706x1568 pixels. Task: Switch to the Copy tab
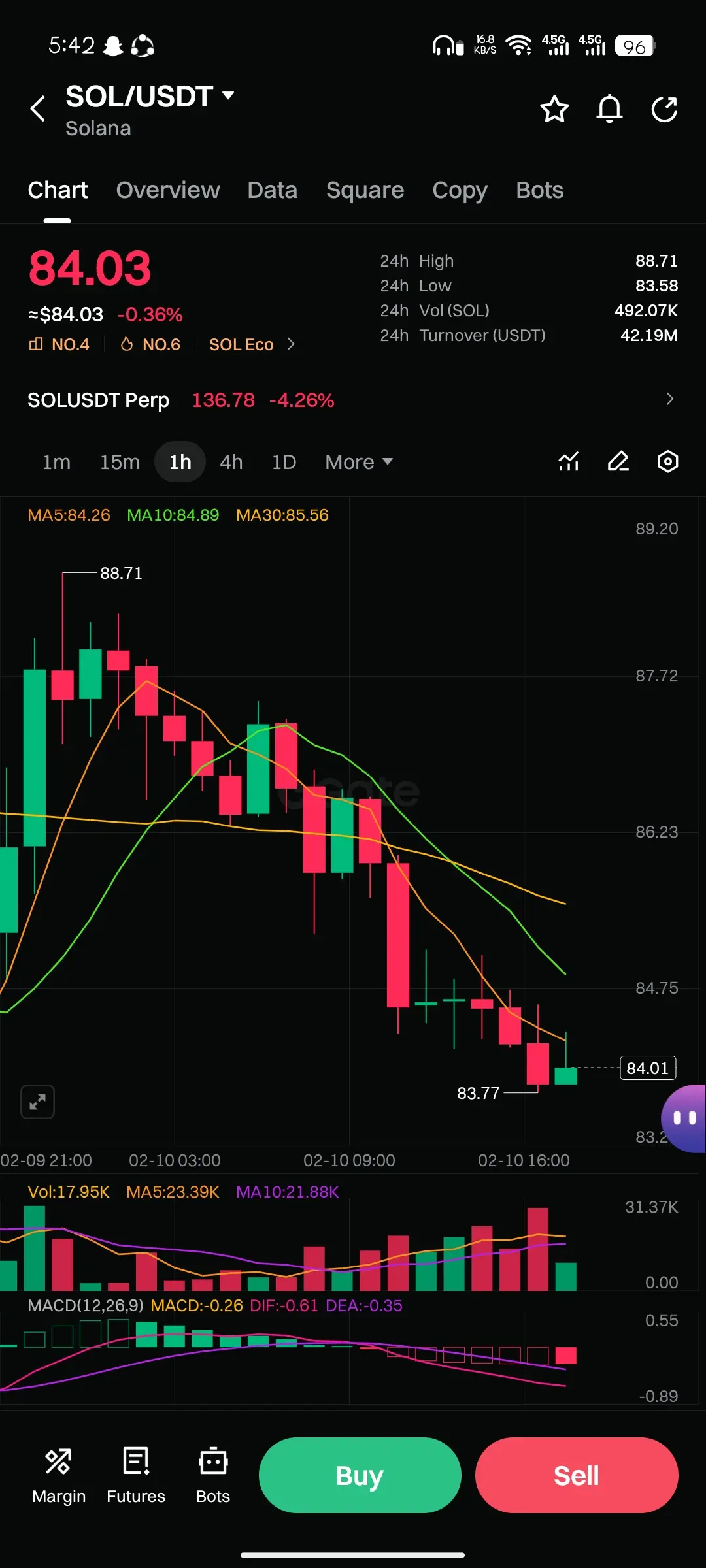point(460,190)
